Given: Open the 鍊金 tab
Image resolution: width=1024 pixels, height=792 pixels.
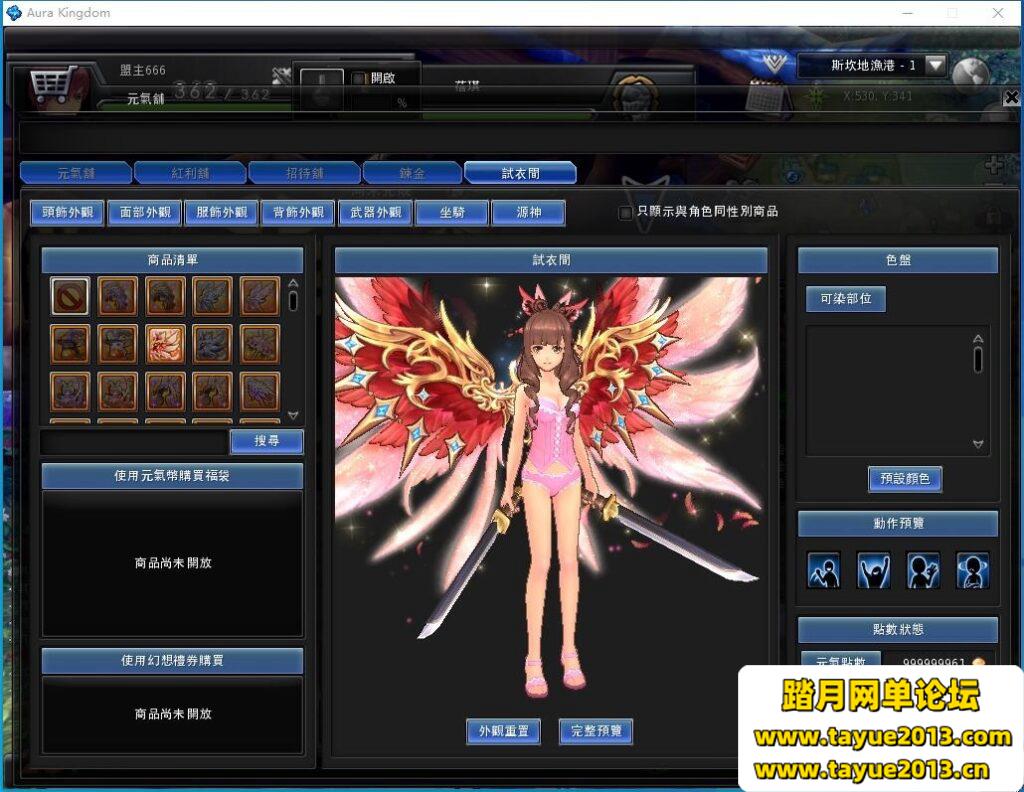Looking at the screenshot, I should [412, 173].
